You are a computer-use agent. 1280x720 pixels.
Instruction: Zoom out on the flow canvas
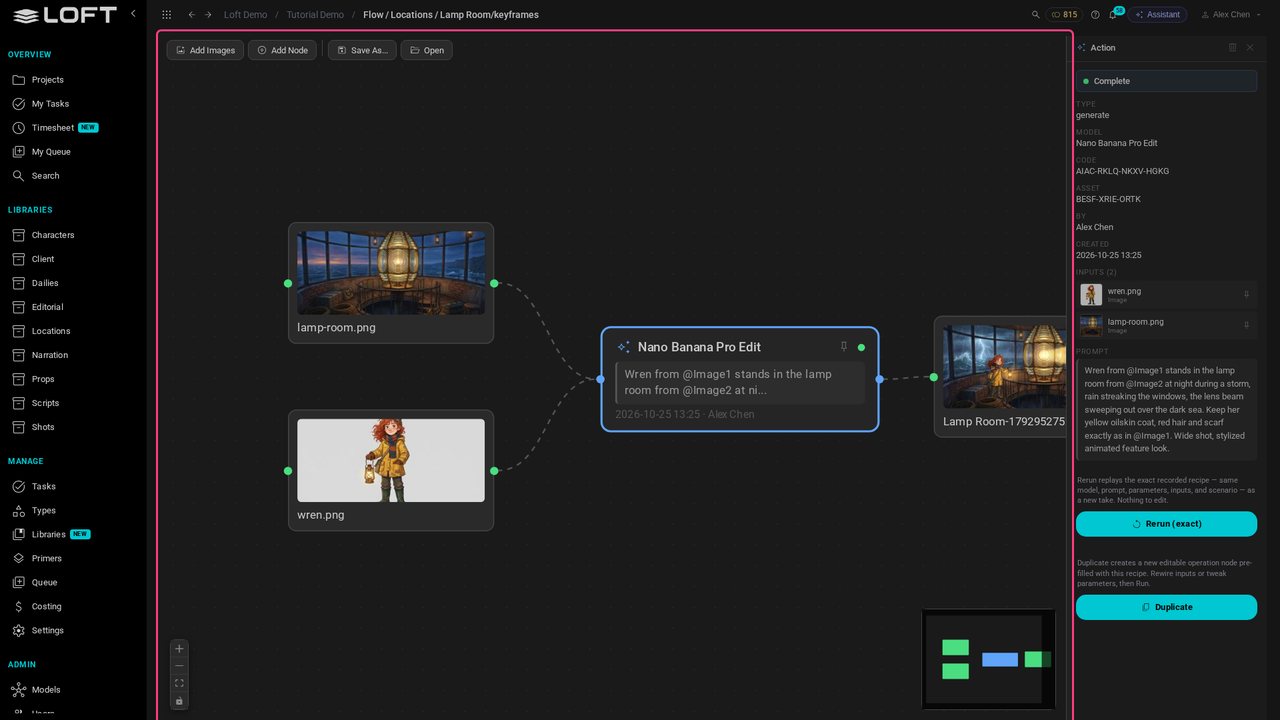point(179,666)
